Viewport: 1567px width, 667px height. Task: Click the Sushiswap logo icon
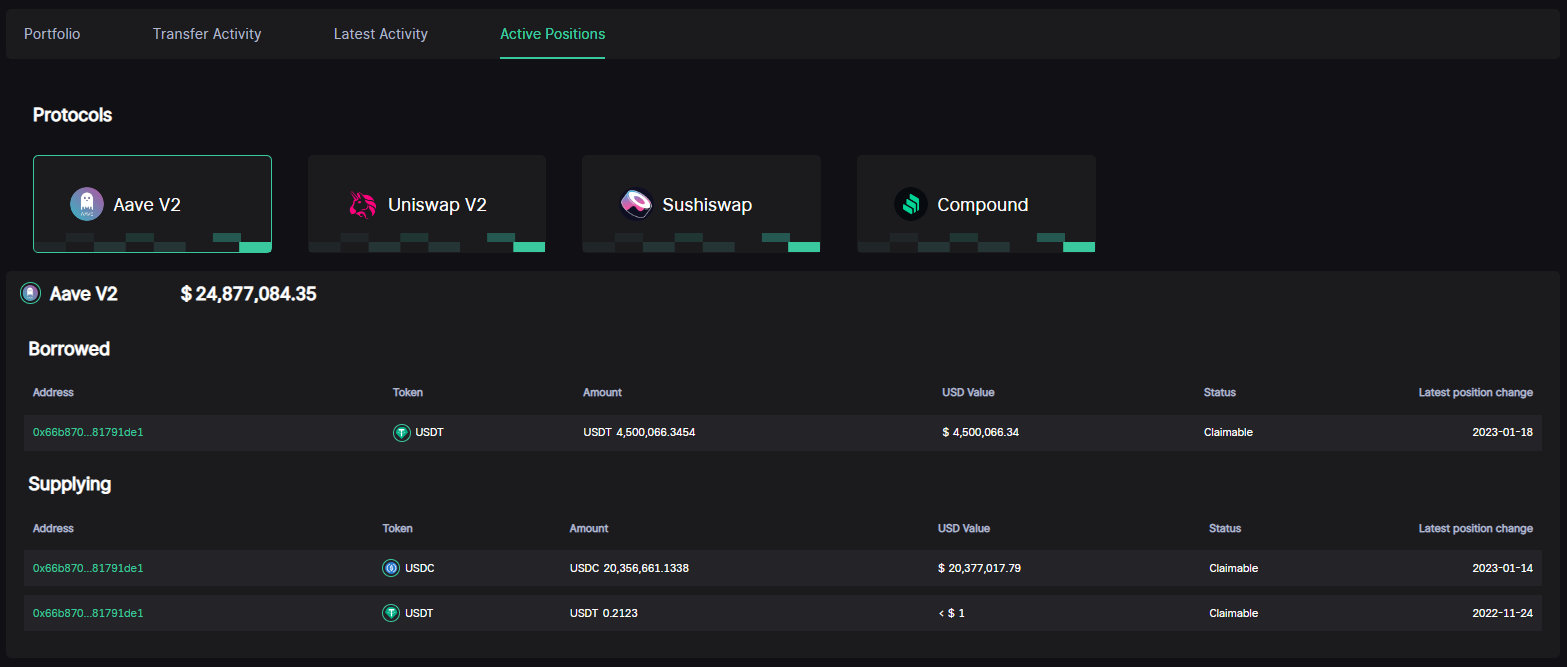point(636,204)
